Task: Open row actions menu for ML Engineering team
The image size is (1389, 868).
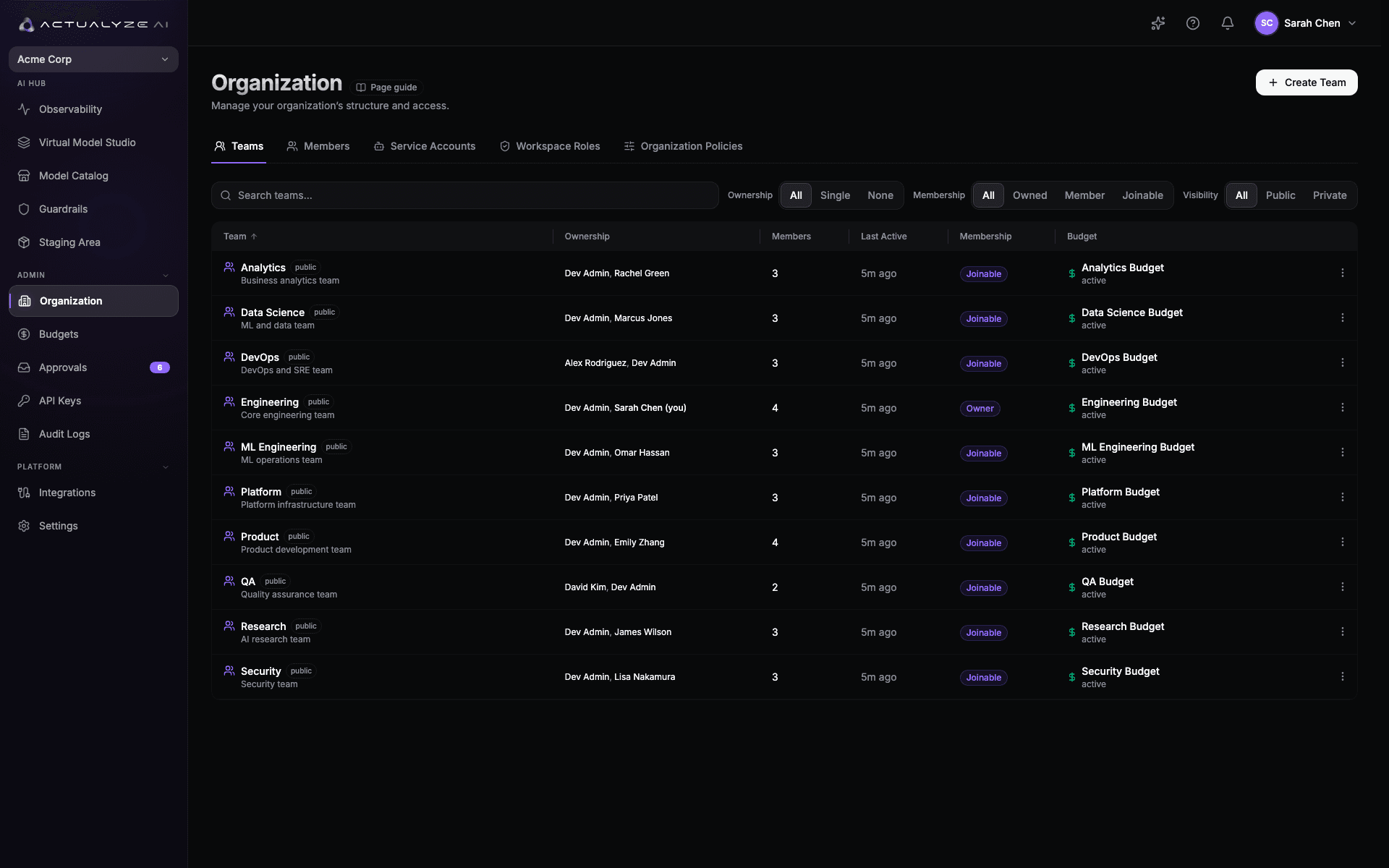Action: [x=1342, y=453]
